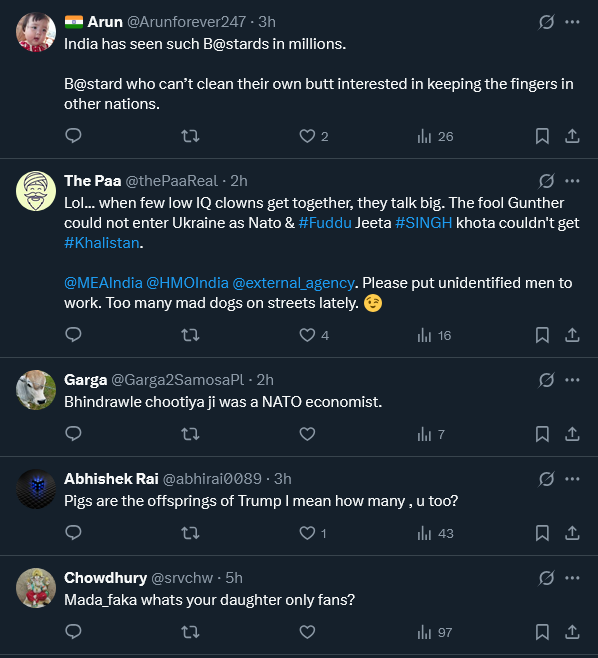Reply to Garga's tweet
Viewport: 598px width, 658px height.
point(73,433)
